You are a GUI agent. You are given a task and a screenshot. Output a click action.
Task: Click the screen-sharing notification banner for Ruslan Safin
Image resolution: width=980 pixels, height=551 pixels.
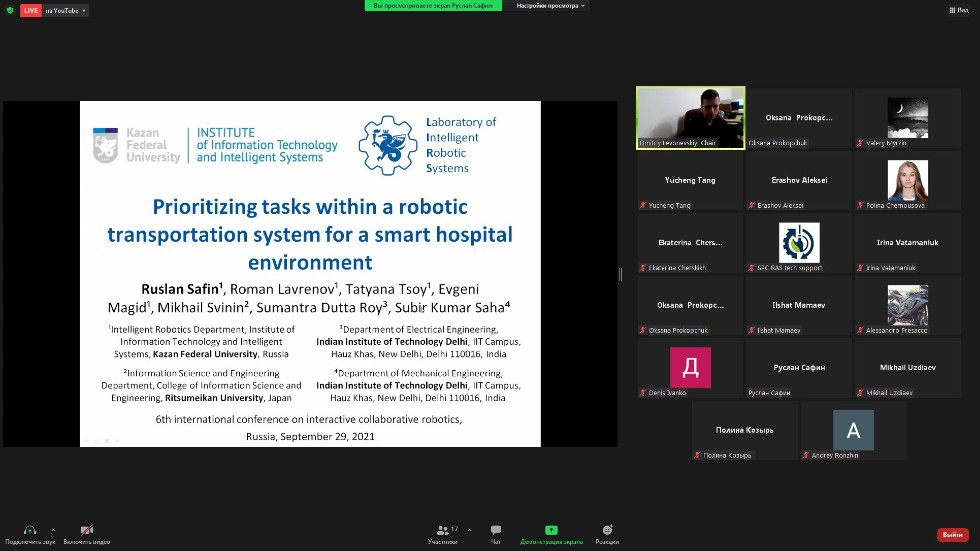[x=434, y=5]
